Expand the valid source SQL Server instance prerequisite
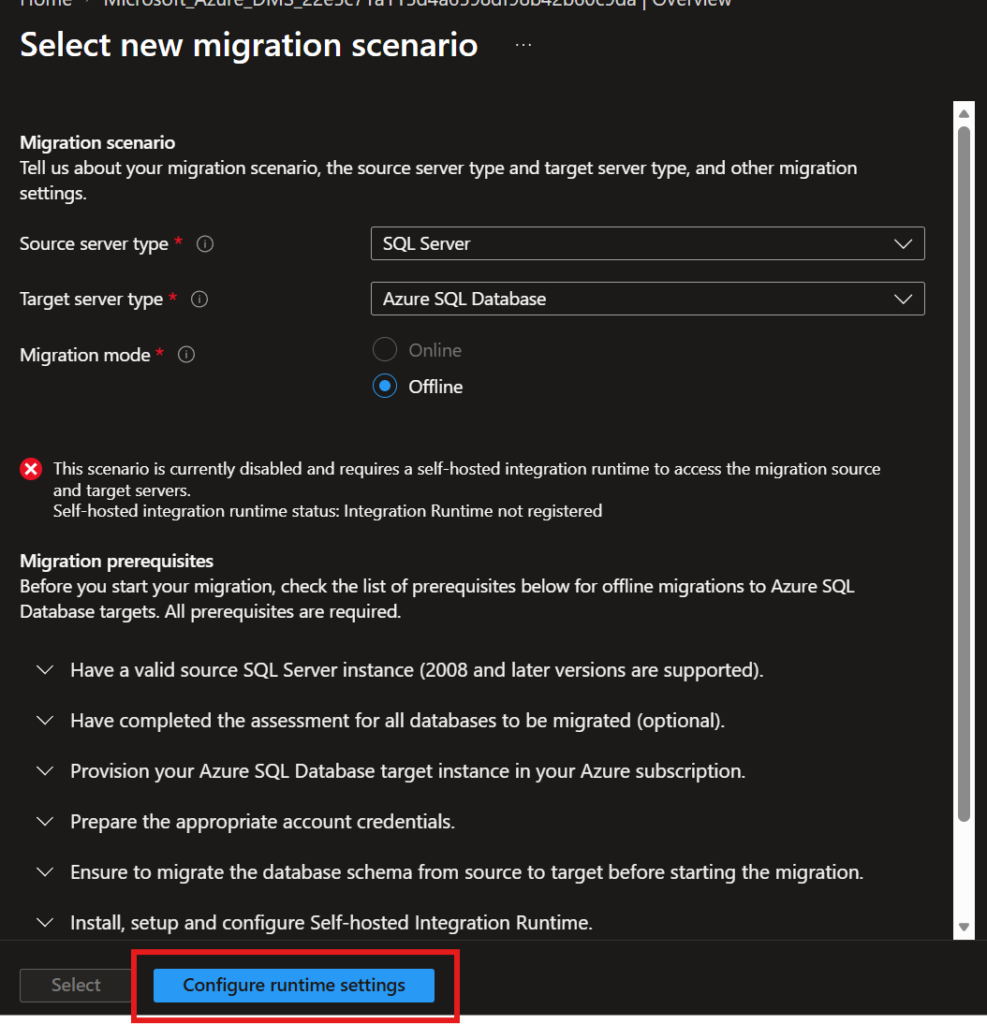The width and height of the screenshot is (987, 1024). tap(45, 670)
